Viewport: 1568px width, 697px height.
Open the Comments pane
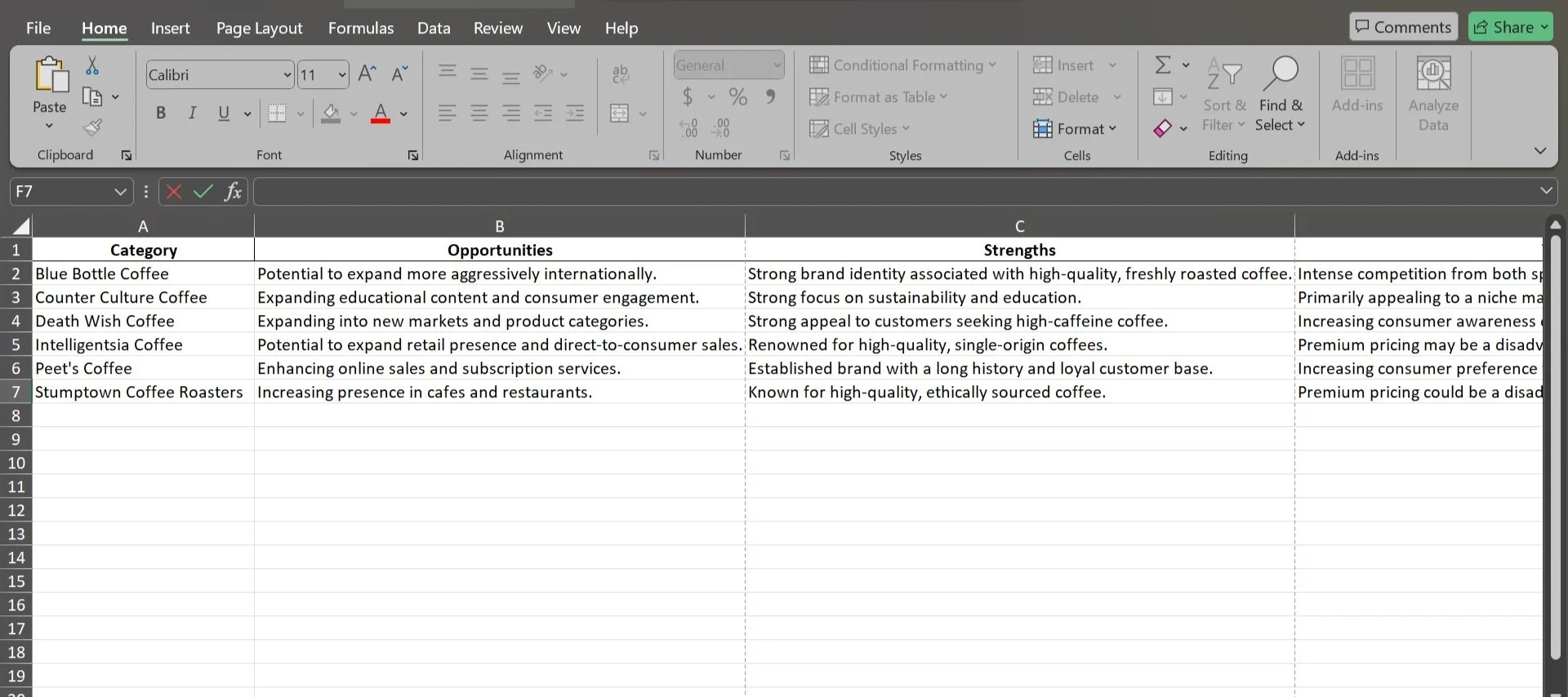tap(1403, 27)
